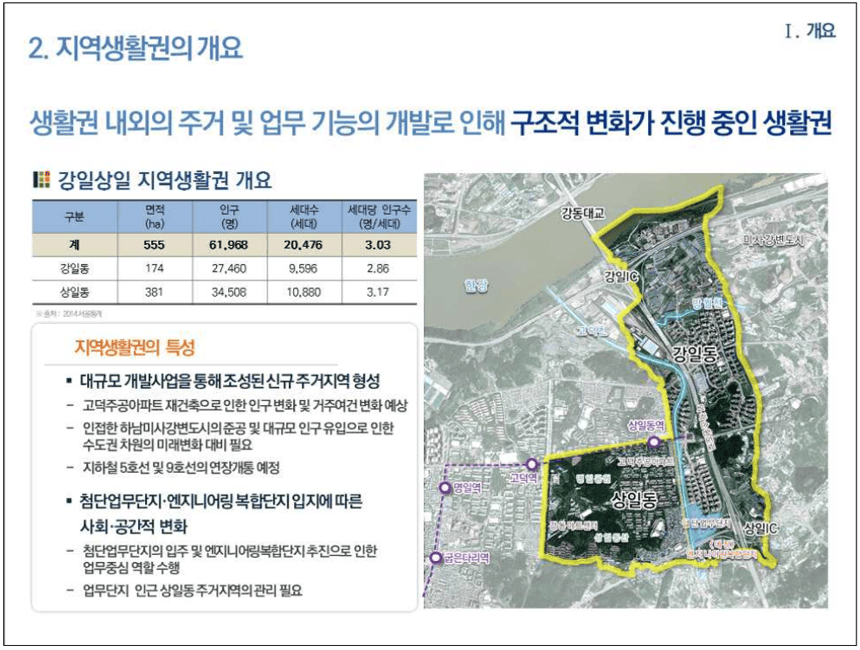860x650 pixels.
Task: Click the '한강' river label on the map
Action: point(476,286)
